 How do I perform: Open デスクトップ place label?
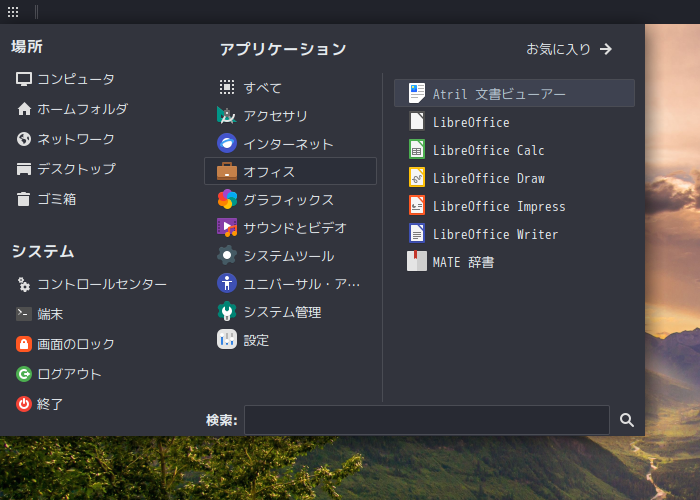pyautogui.click(x=76, y=169)
